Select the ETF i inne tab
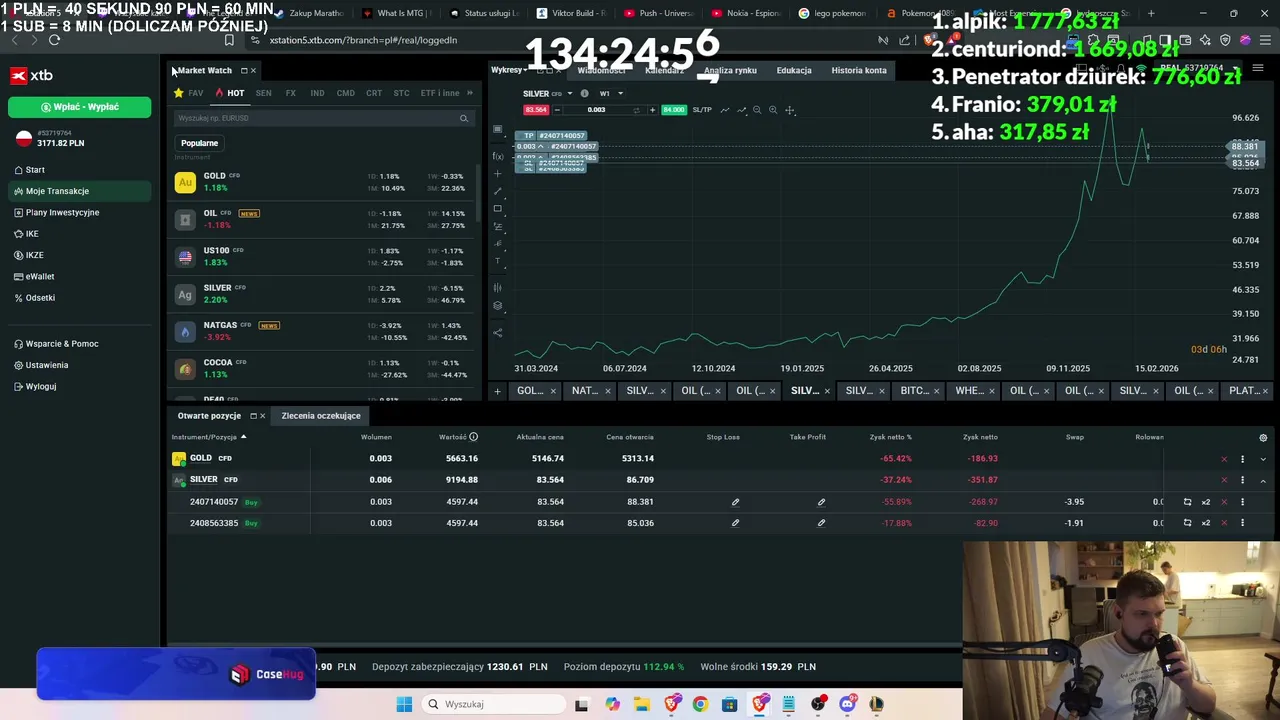 click(439, 93)
